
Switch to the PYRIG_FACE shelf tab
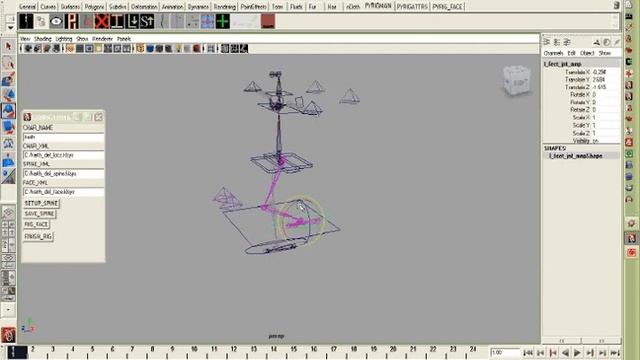tap(447, 7)
